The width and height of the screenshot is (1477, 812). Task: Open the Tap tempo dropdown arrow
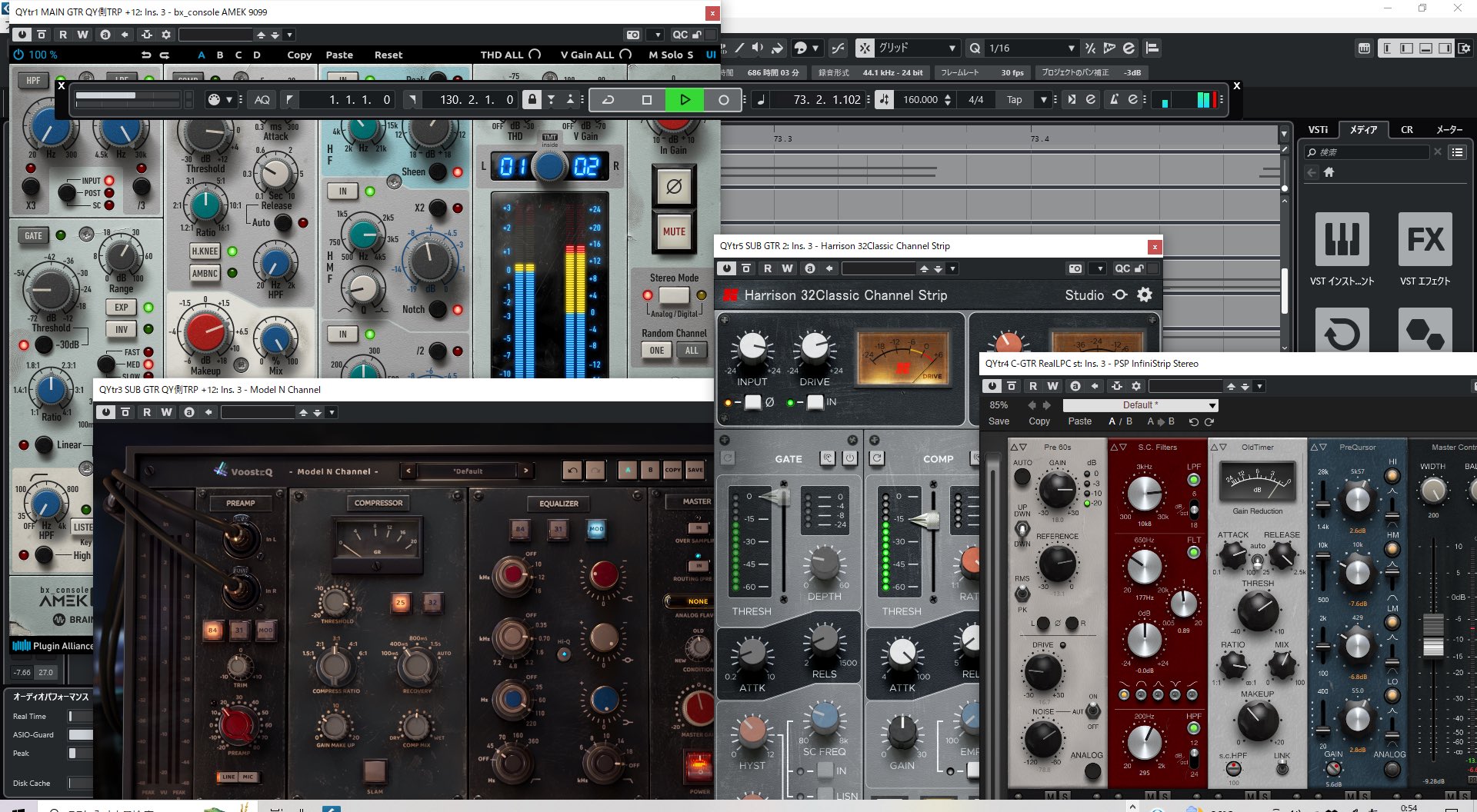(1044, 99)
